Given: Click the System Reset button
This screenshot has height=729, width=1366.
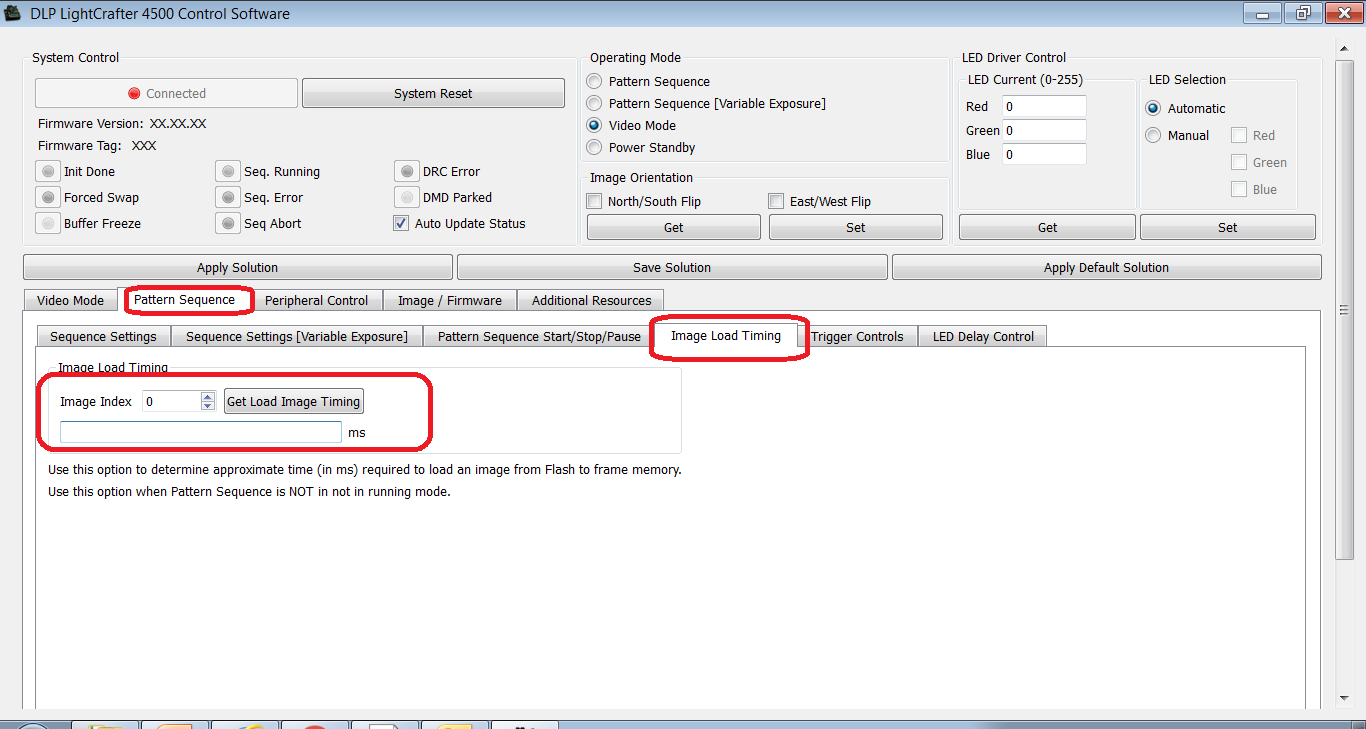Looking at the screenshot, I should coord(433,93).
